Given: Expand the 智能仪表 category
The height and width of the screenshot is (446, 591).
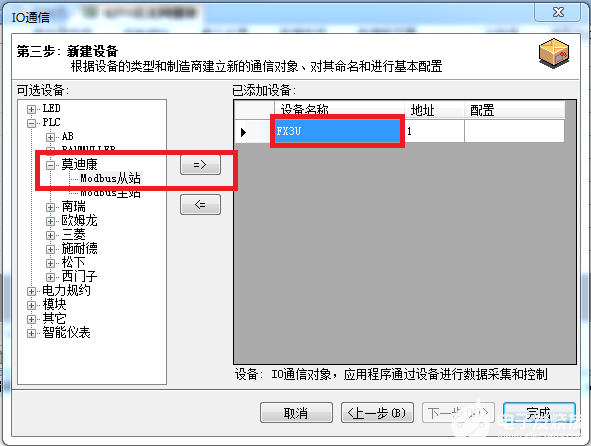Looking at the screenshot, I should [31, 333].
